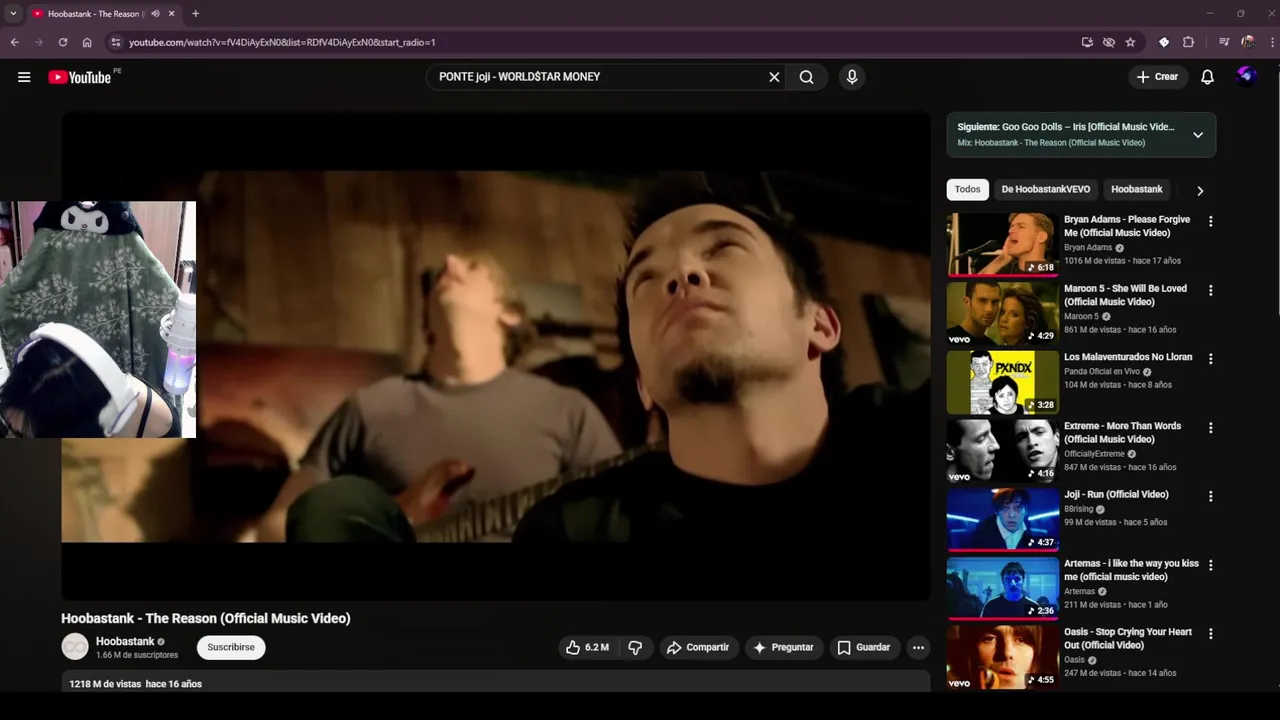Image resolution: width=1280 pixels, height=720 pixels.
Task: Open the browser extensions puzzle icon
Action: [x=1188, y=42]
